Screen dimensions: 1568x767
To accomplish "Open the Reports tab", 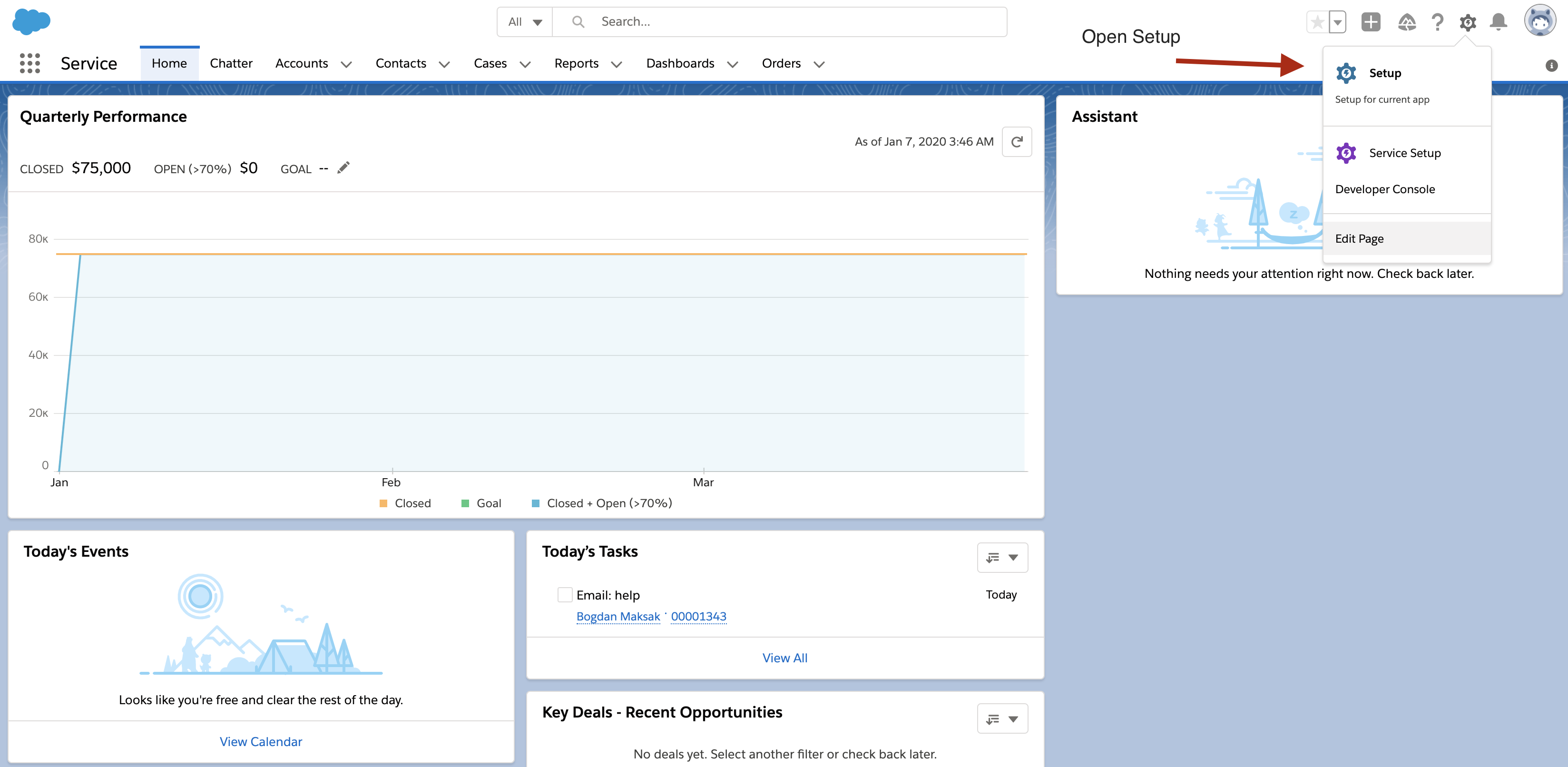I will click(x=577, y=63).
